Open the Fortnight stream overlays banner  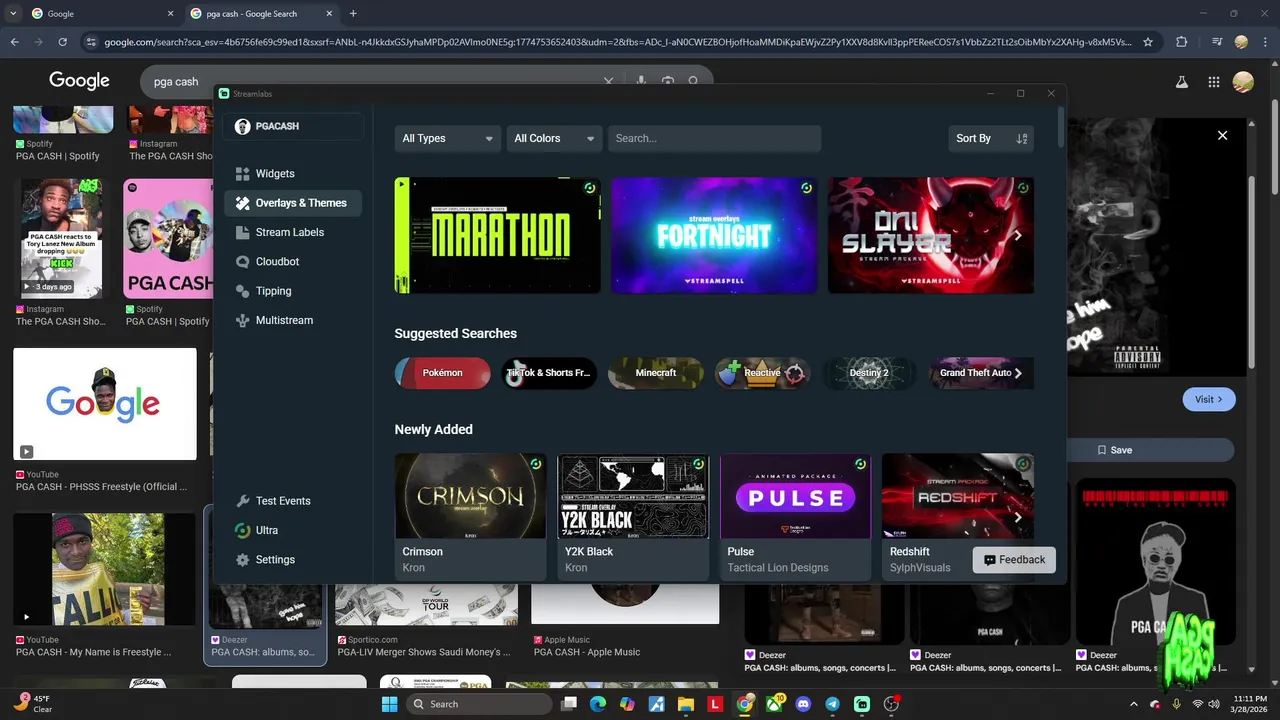coord(714,235)
